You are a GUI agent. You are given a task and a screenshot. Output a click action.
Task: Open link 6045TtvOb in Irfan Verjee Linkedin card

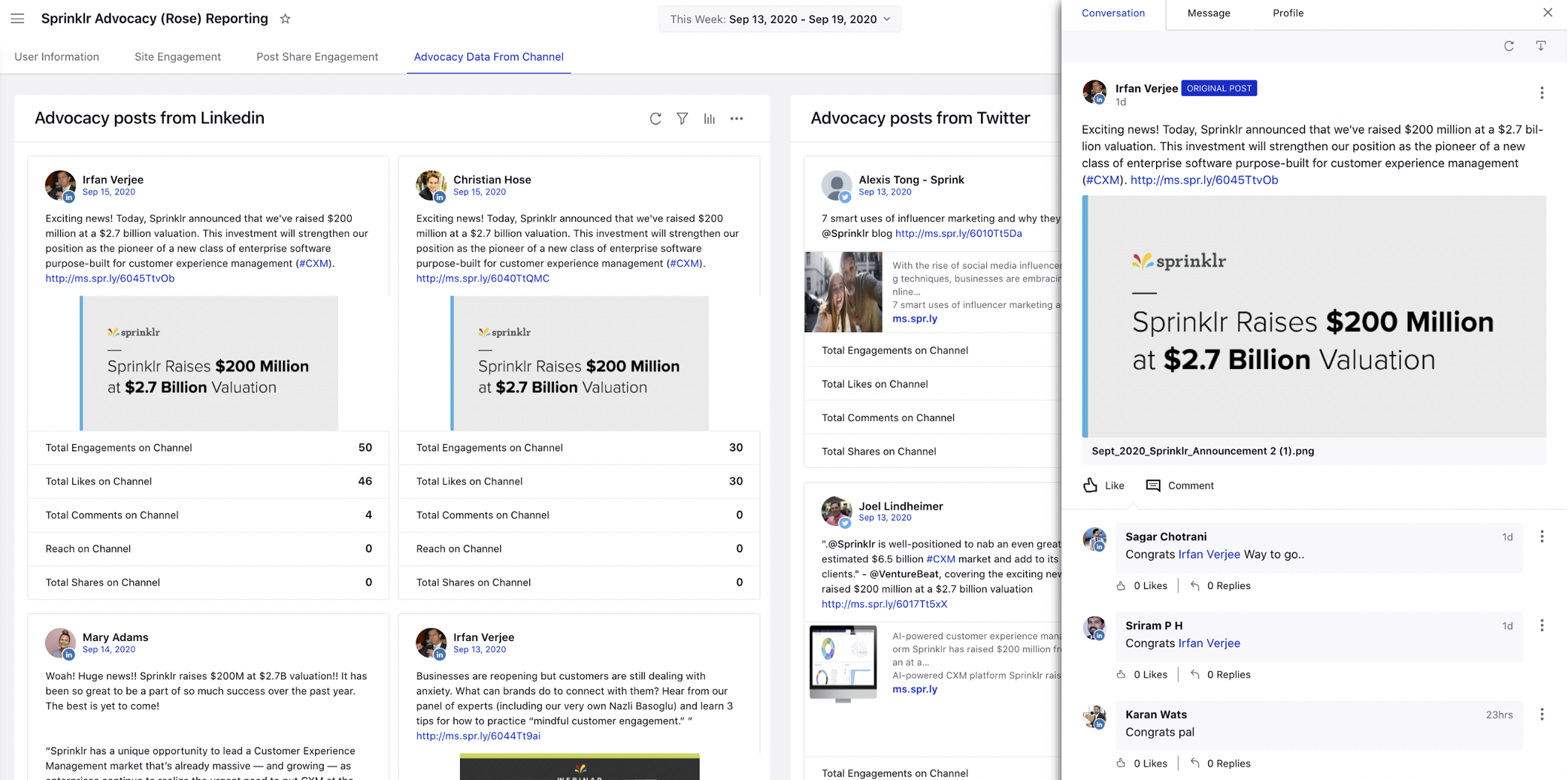coord(110,278)
